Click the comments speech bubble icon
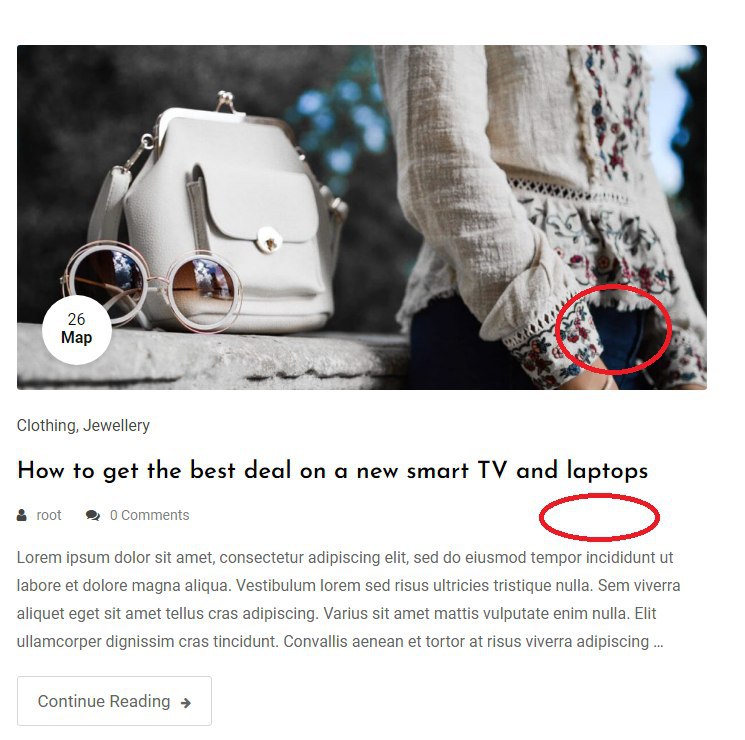 coord(93,515)
